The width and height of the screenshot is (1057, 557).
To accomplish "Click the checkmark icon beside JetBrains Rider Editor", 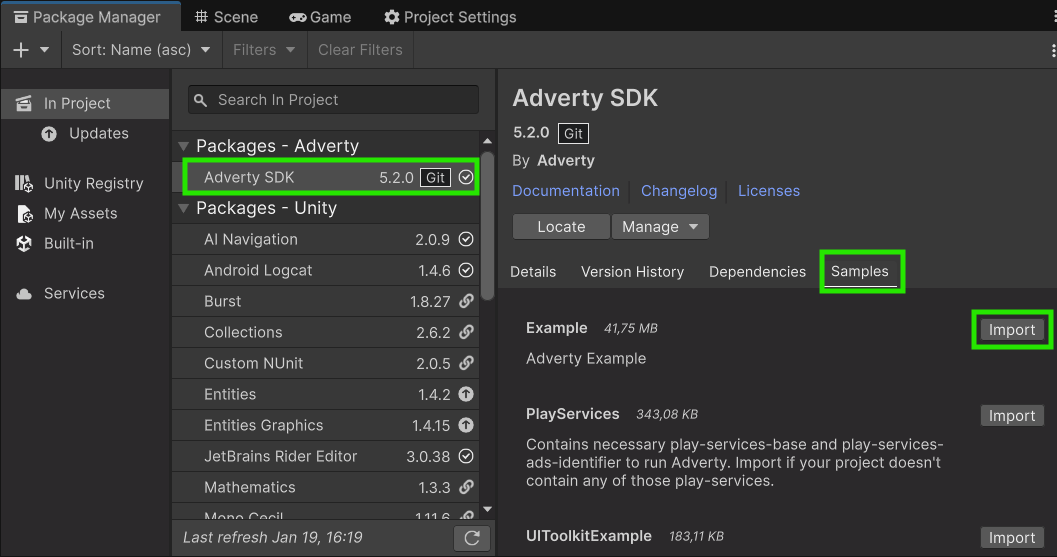I will click(x=466, y=456).
